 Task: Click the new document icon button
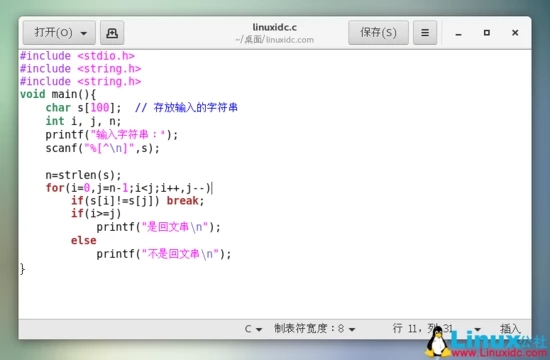pyautogui.click(x=112, y=33)
